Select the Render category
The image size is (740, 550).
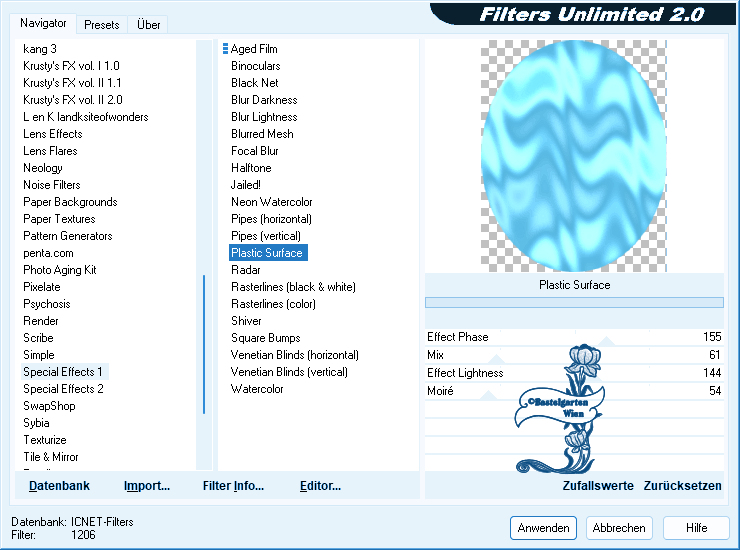click(x=41, y=321)
